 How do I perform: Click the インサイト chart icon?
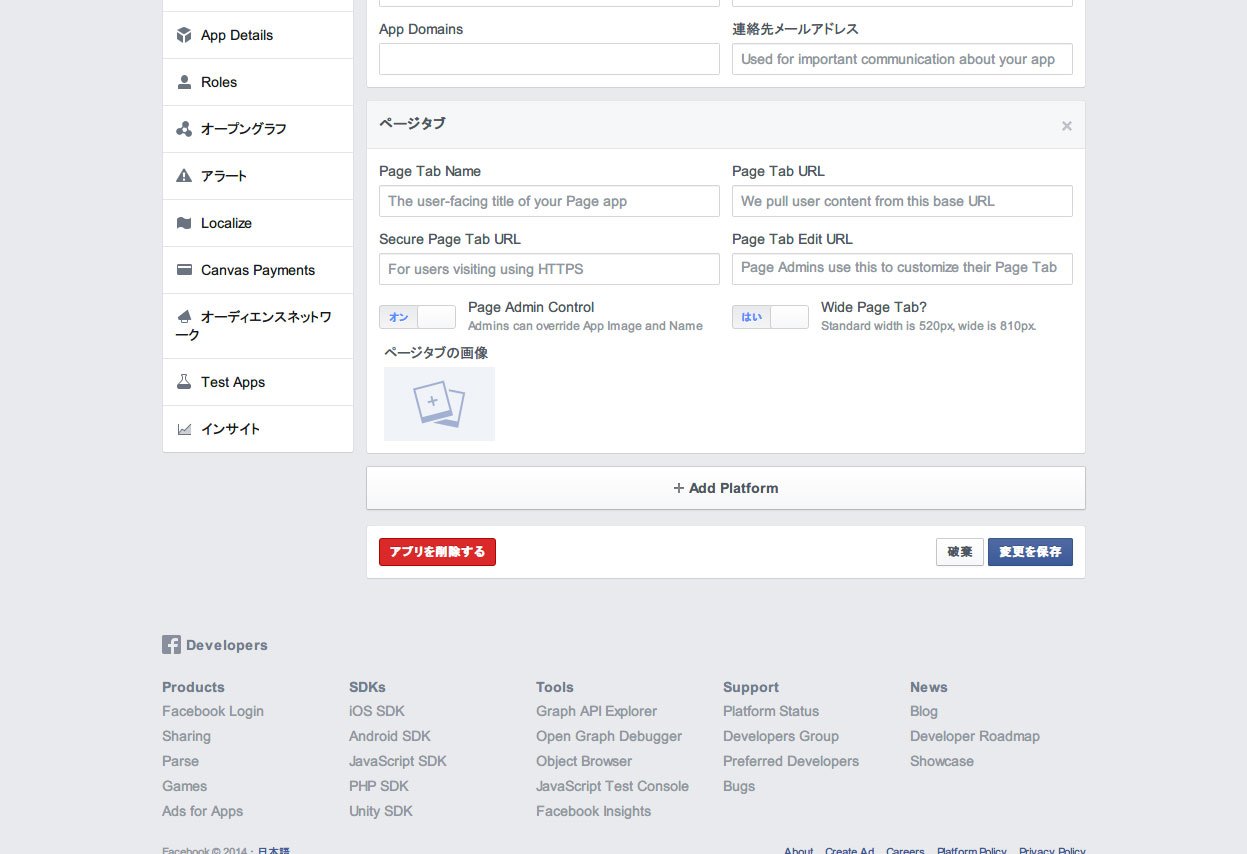tap(184, 429)
